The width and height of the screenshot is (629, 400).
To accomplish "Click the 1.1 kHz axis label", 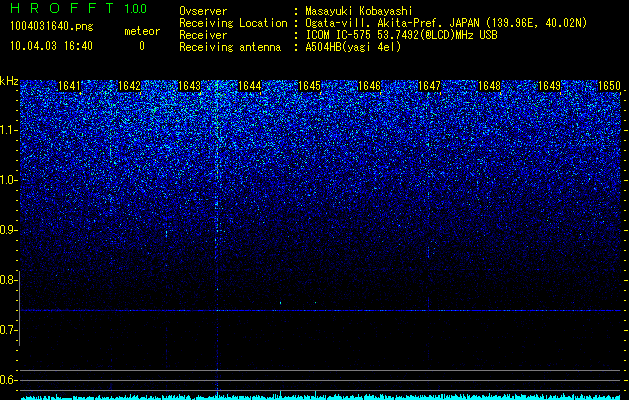I will (8, 130).
